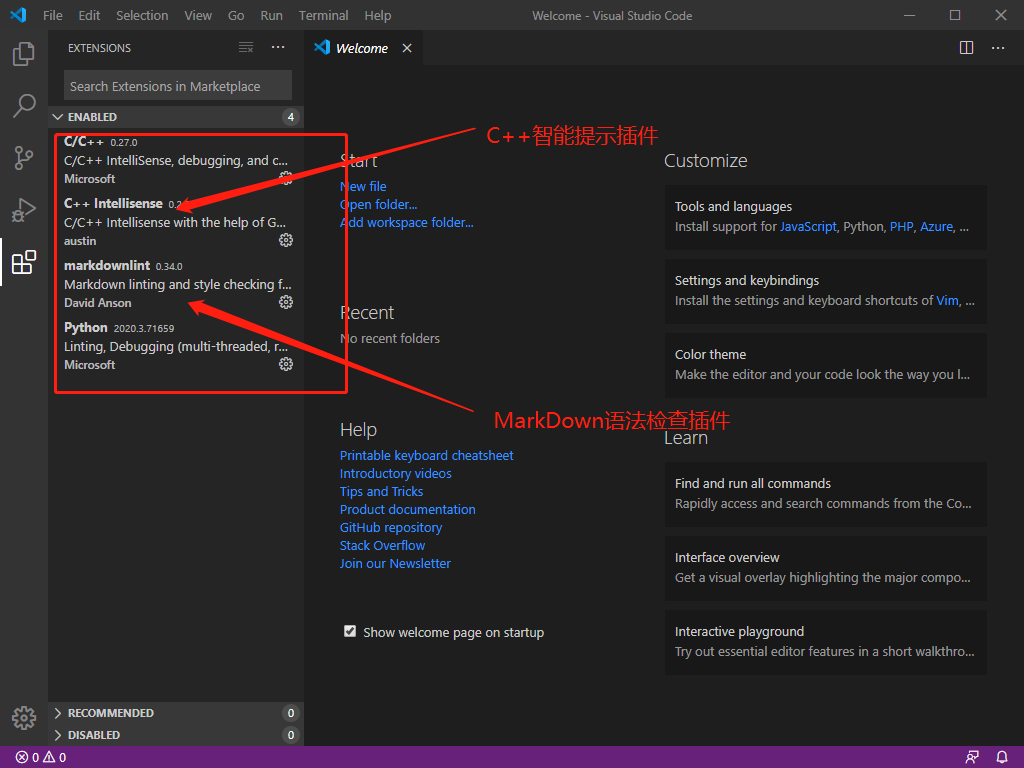Click the No recent folders text
The image size is (1024, 768).
coord(390,338)
